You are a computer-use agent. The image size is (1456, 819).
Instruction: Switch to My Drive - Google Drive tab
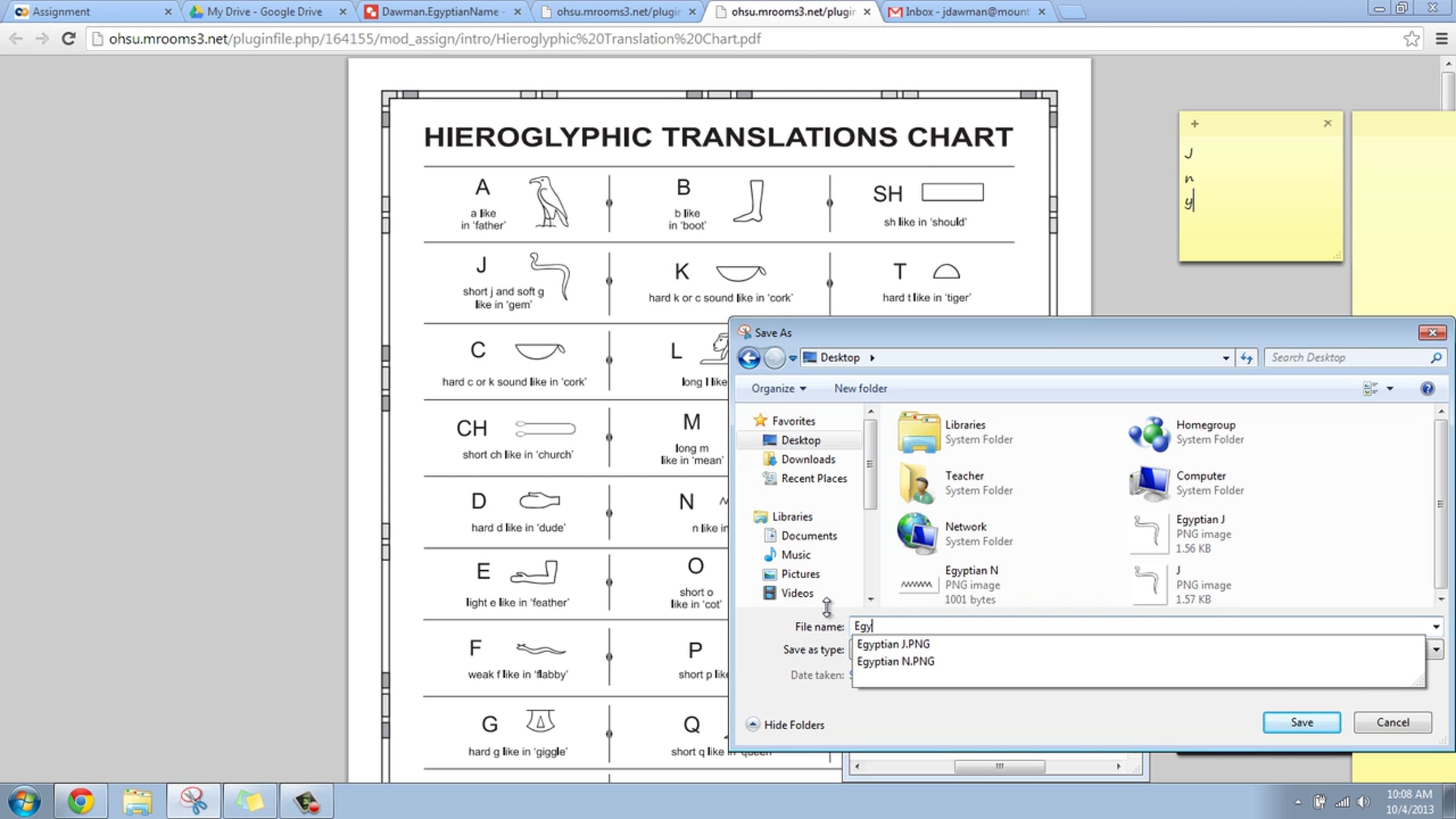pyautogui.click(x=265, y=12)
